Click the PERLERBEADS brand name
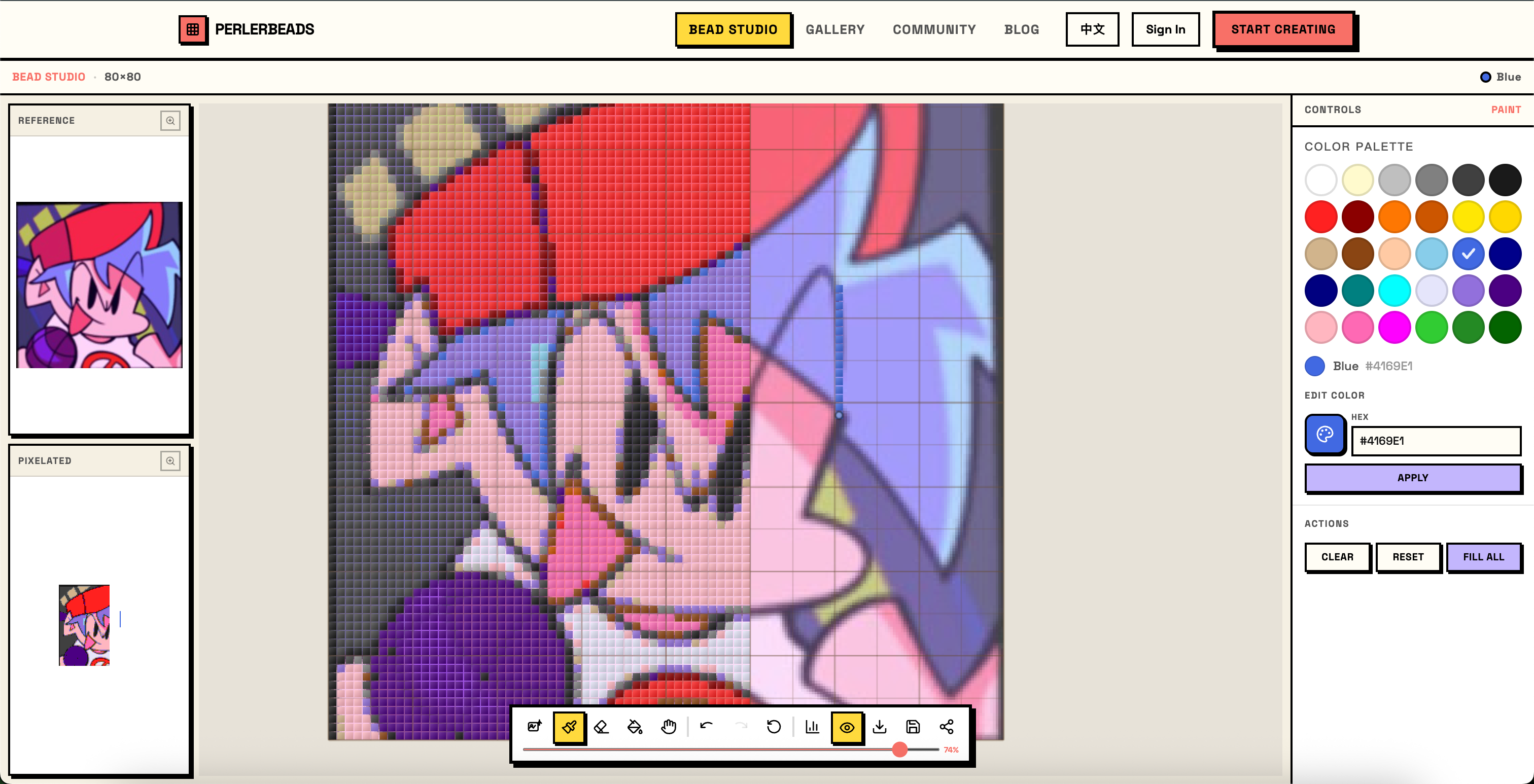This screenshot has height=784, width=1534. click(264, 29)
